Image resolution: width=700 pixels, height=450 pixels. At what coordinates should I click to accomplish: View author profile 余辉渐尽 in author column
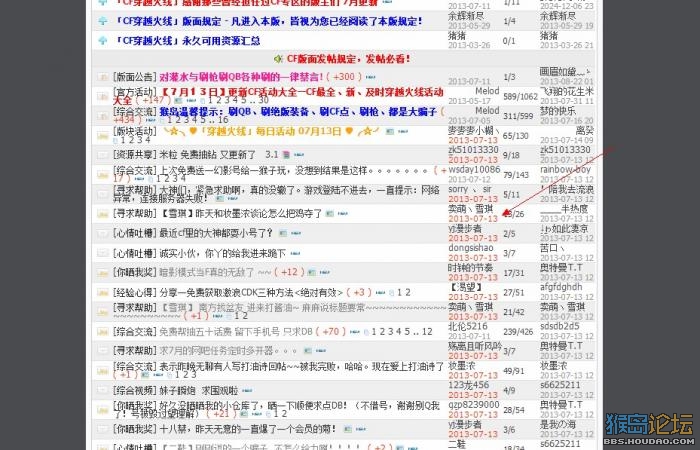tap(466, 16)
